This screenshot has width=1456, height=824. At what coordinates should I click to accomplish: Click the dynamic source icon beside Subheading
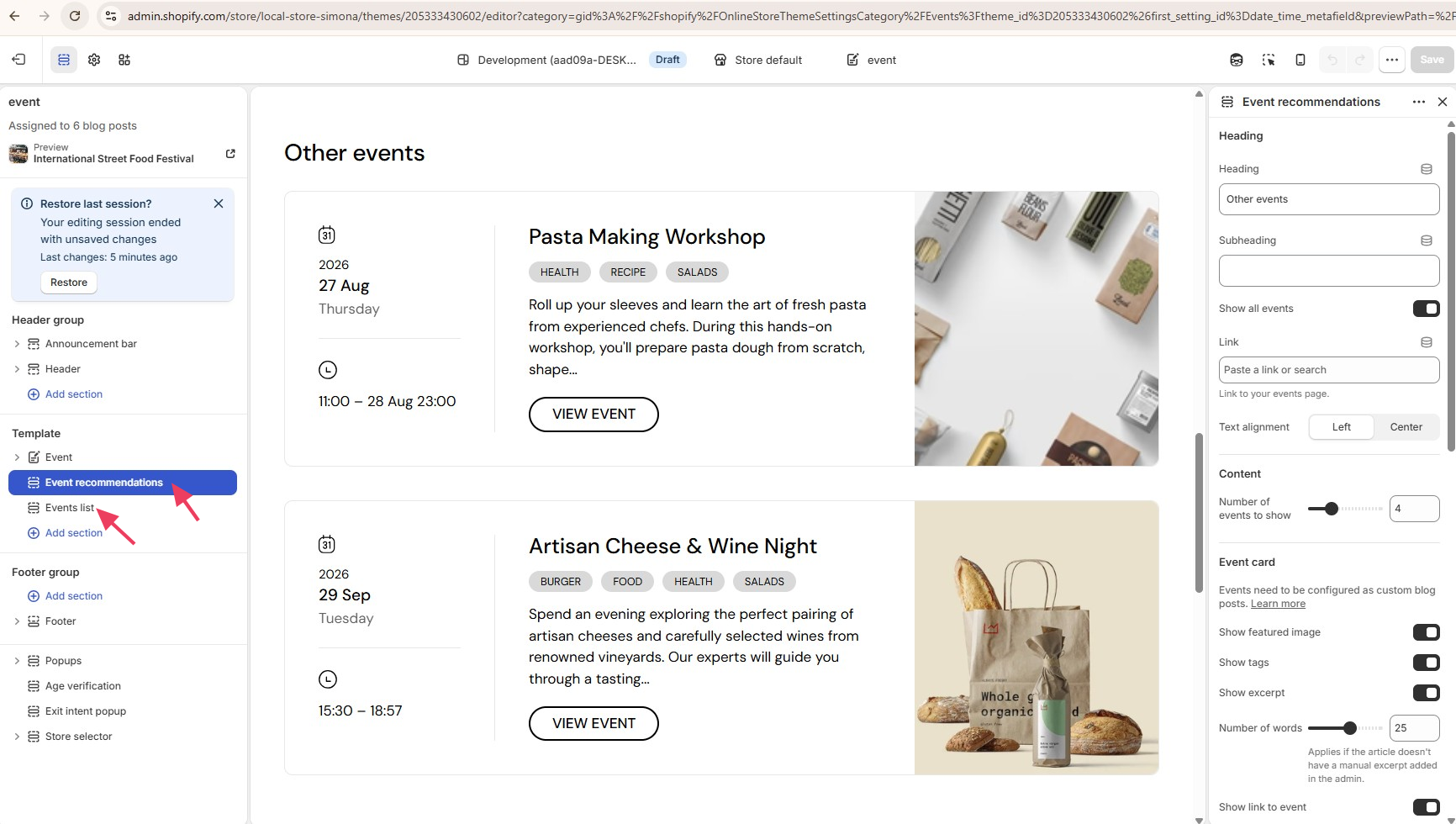coord(1427,240)
